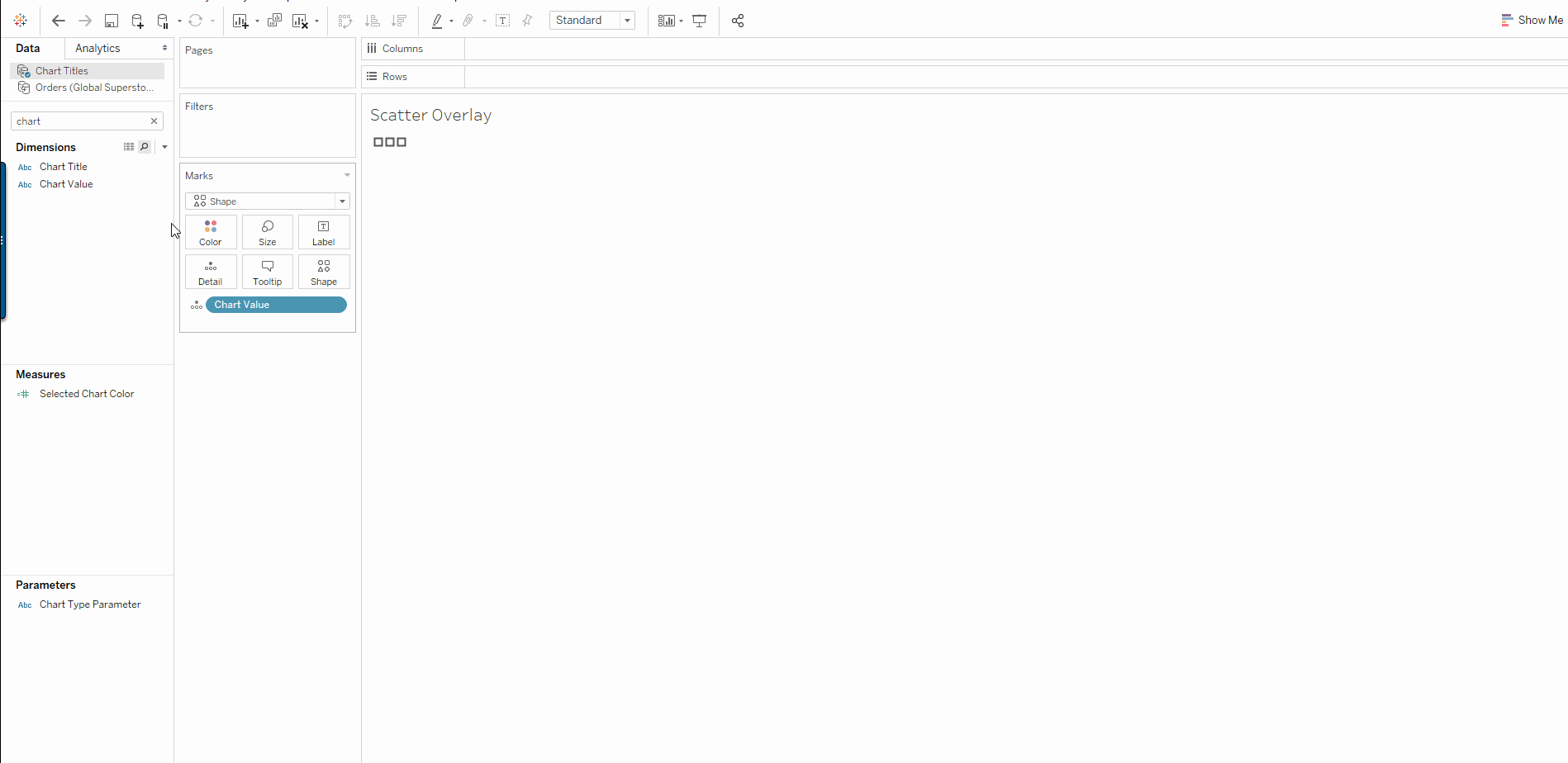Click the Pages shelf
The width and height of the screenshot is (1568, 763).
coord(268,63)
